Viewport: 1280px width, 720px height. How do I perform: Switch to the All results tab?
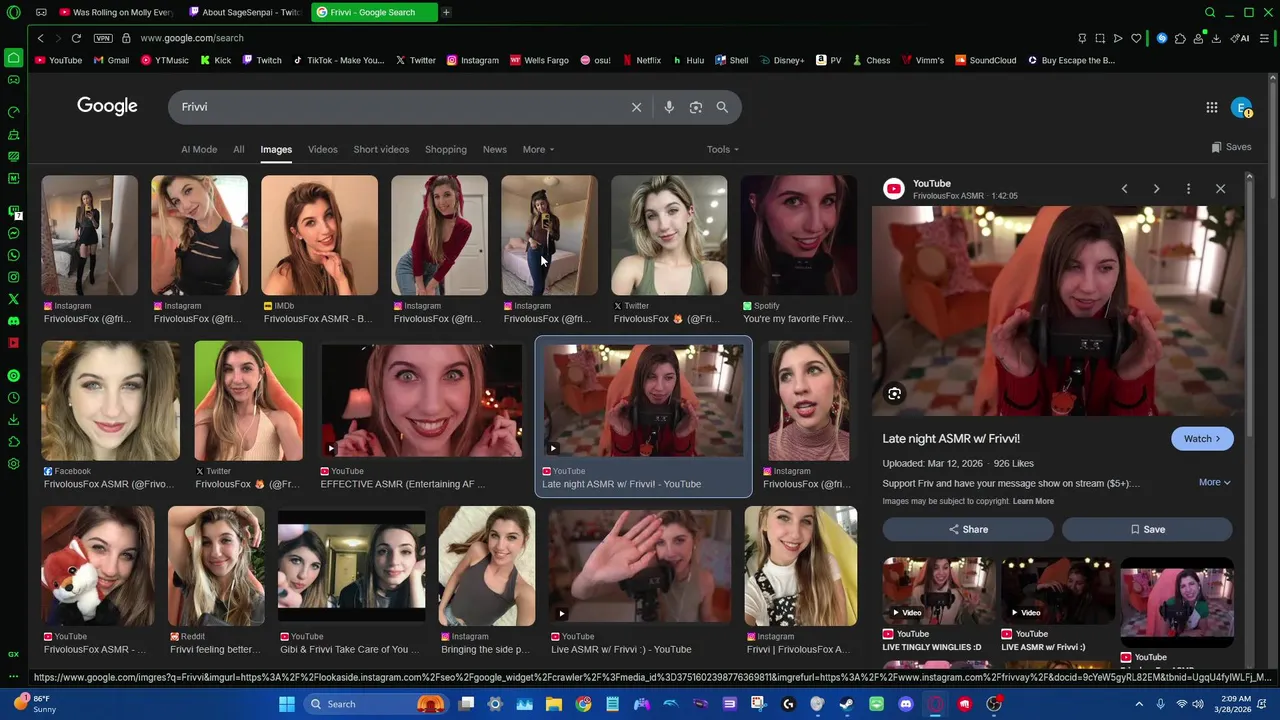point(239,150)
